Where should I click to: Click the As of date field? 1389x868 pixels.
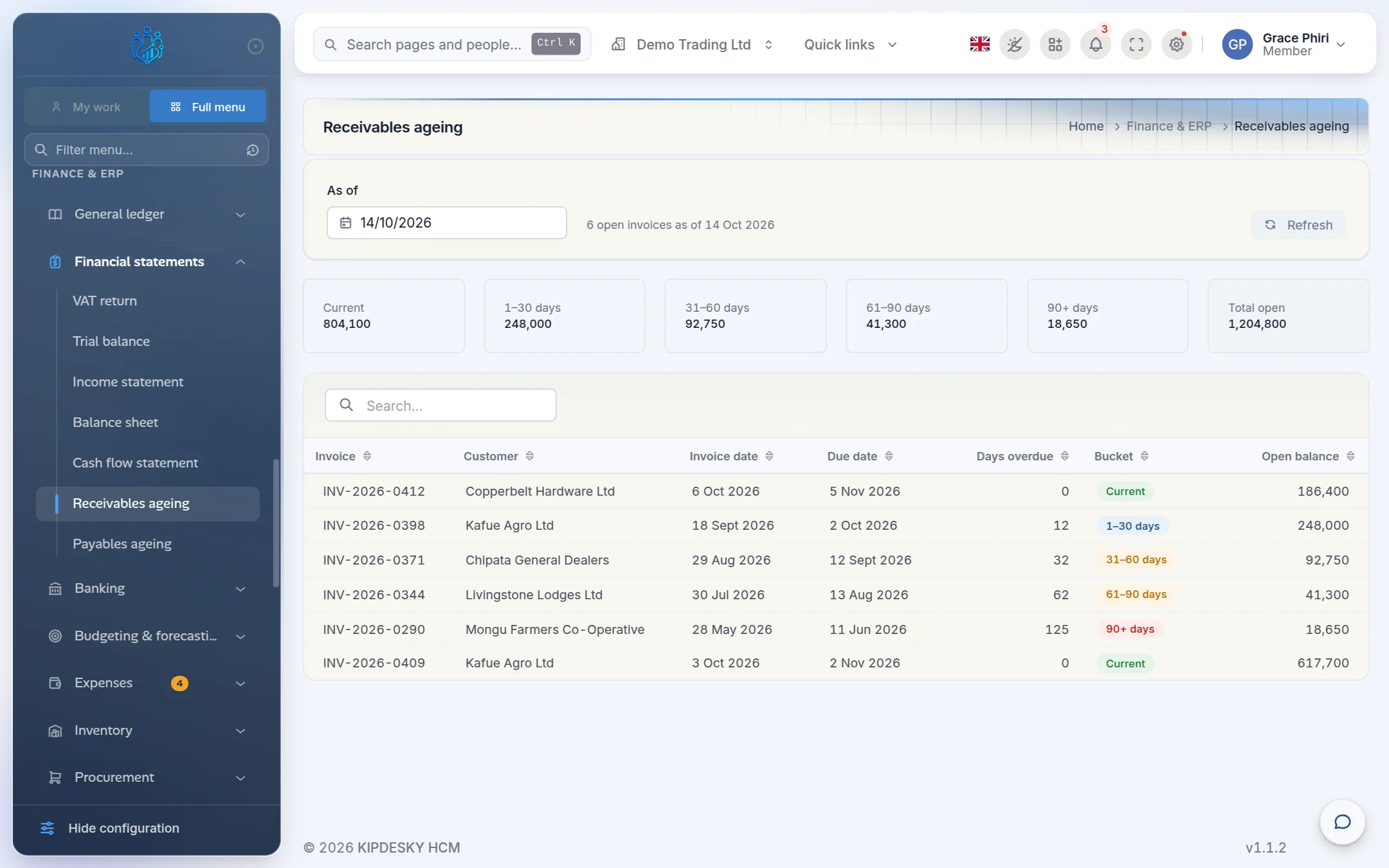click(x=447, y=222)
